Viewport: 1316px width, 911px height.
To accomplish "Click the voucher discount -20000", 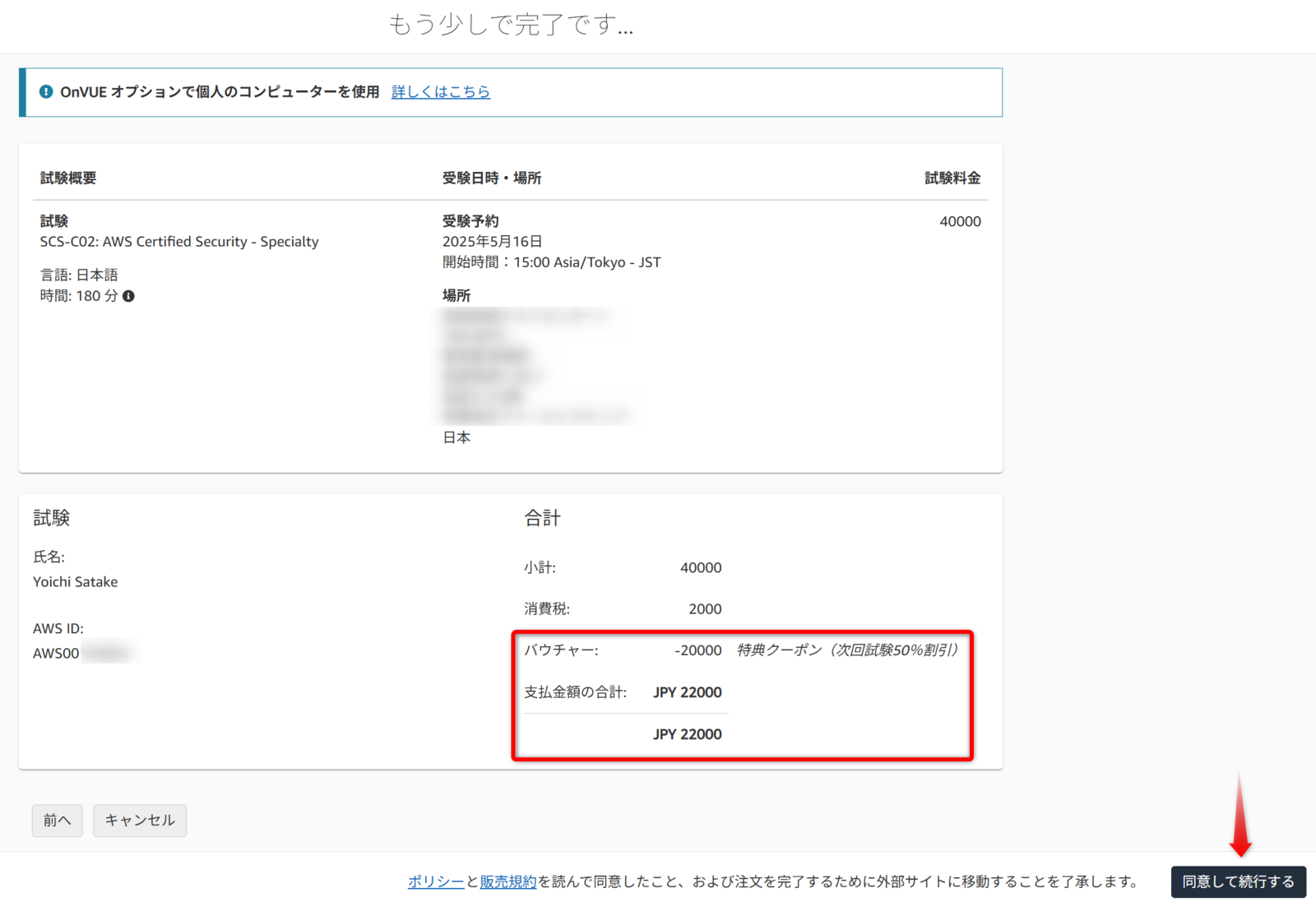I will 698,650.
